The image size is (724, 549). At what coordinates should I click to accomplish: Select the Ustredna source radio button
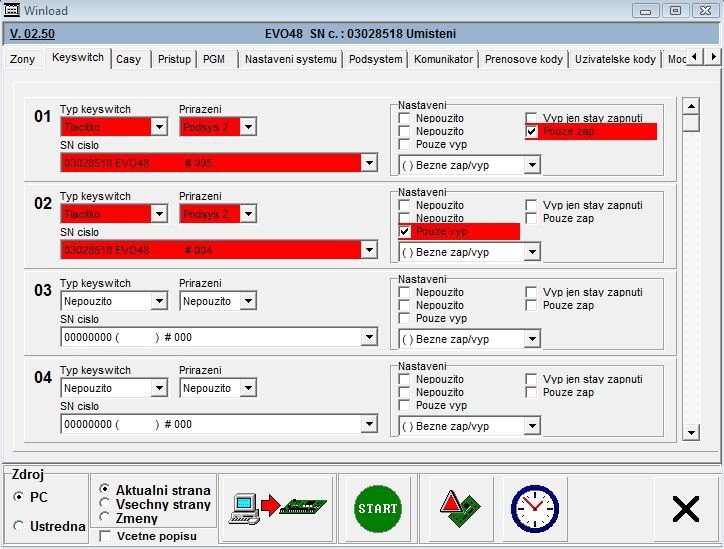click(x=19, y=526)
